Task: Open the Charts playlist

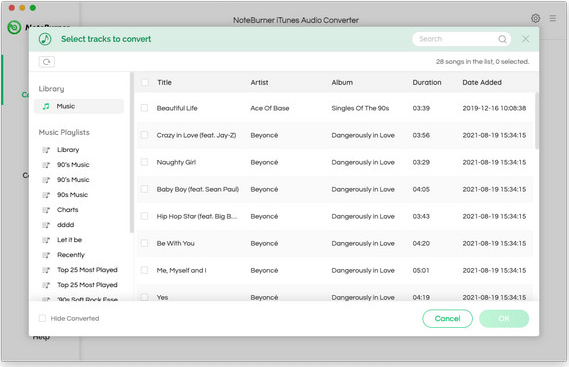Action: tap(67, 210)
